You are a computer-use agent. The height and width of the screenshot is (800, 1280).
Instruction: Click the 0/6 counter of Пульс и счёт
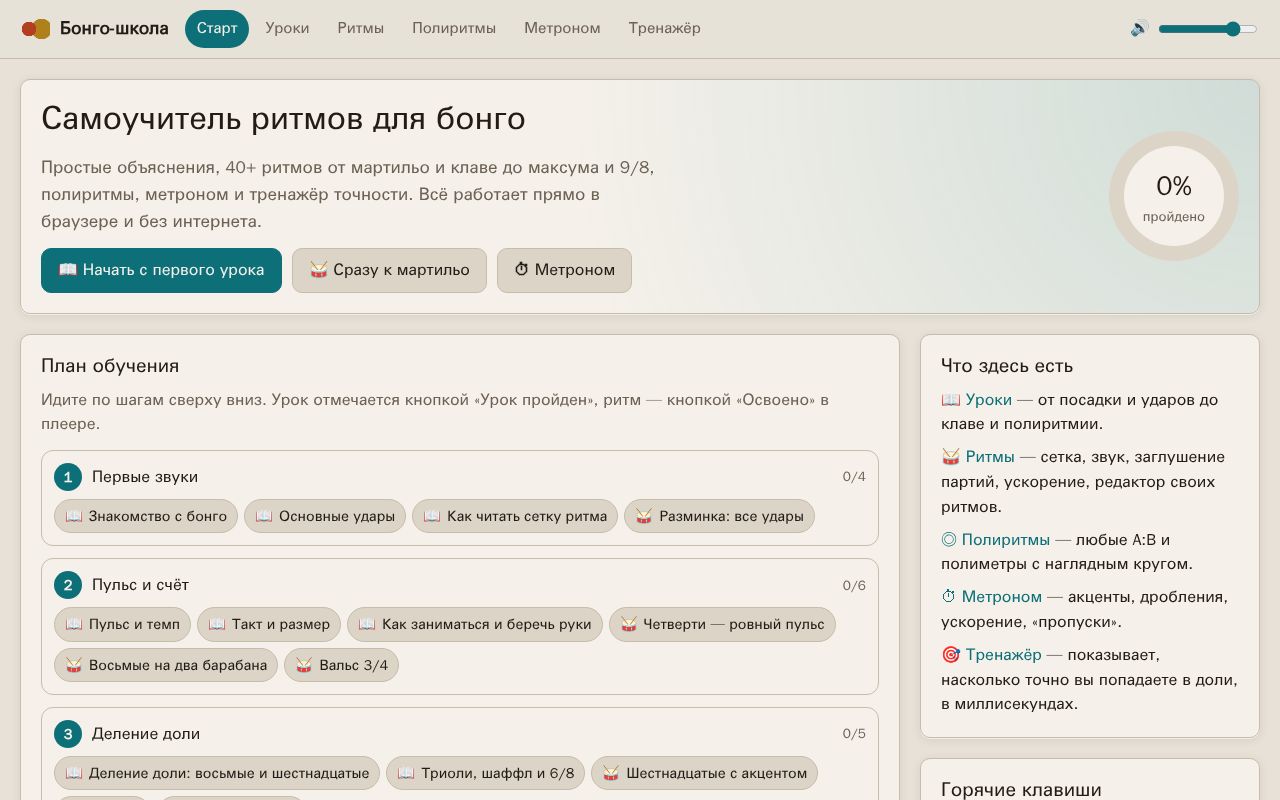pos(854,585)
